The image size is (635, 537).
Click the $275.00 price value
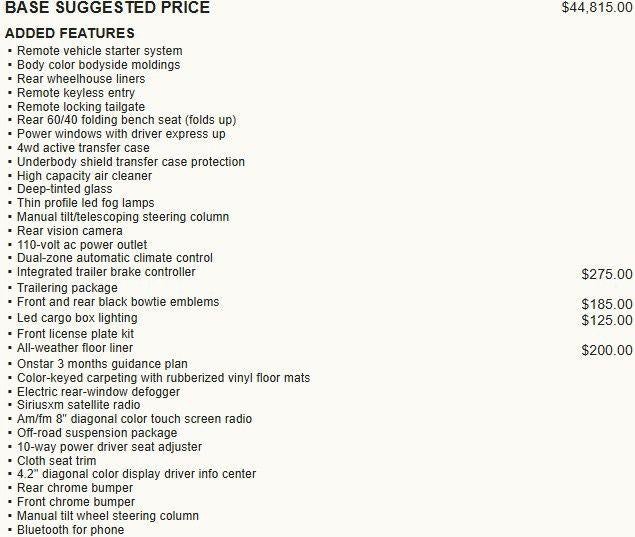pyautogui.click(x=607, y=274)
